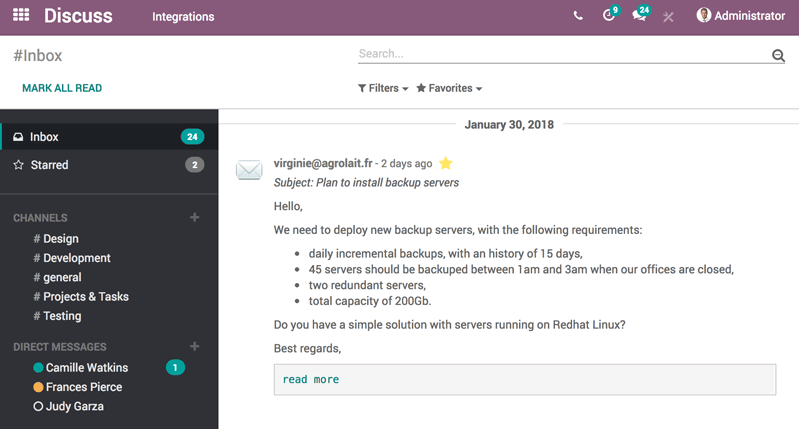Click bullet 'total capacity of 200Gb.'
The image size is (799, 429).
coord(370,301)
